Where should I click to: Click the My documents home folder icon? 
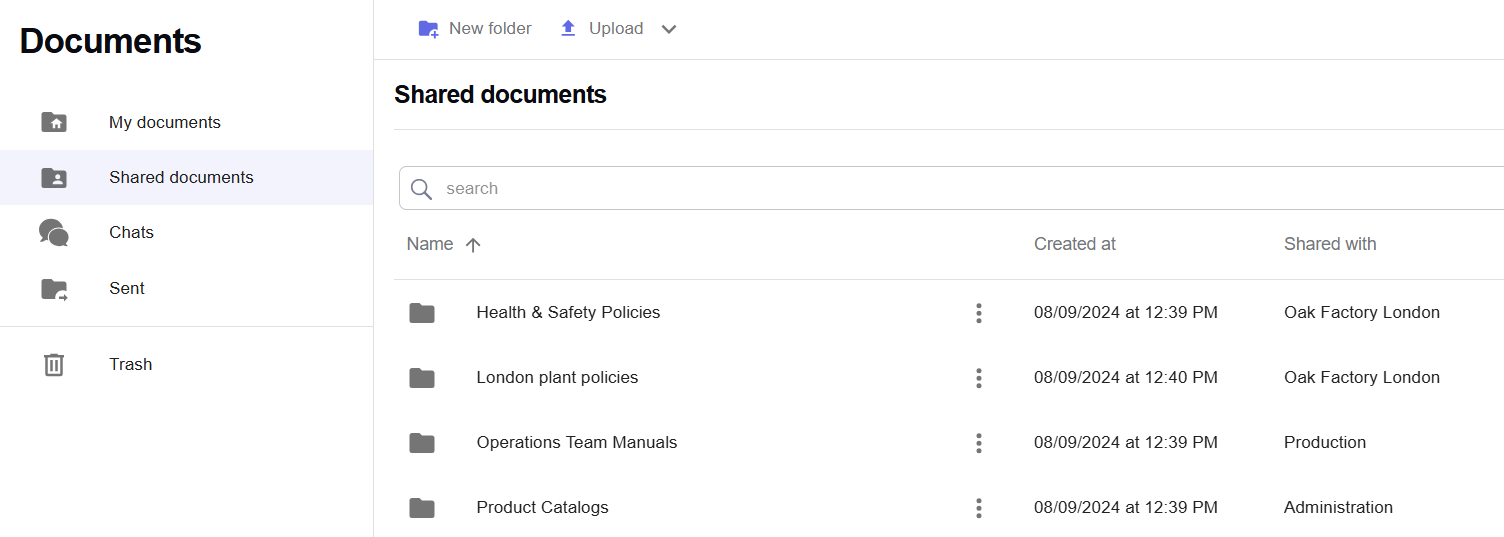point(54,122)
